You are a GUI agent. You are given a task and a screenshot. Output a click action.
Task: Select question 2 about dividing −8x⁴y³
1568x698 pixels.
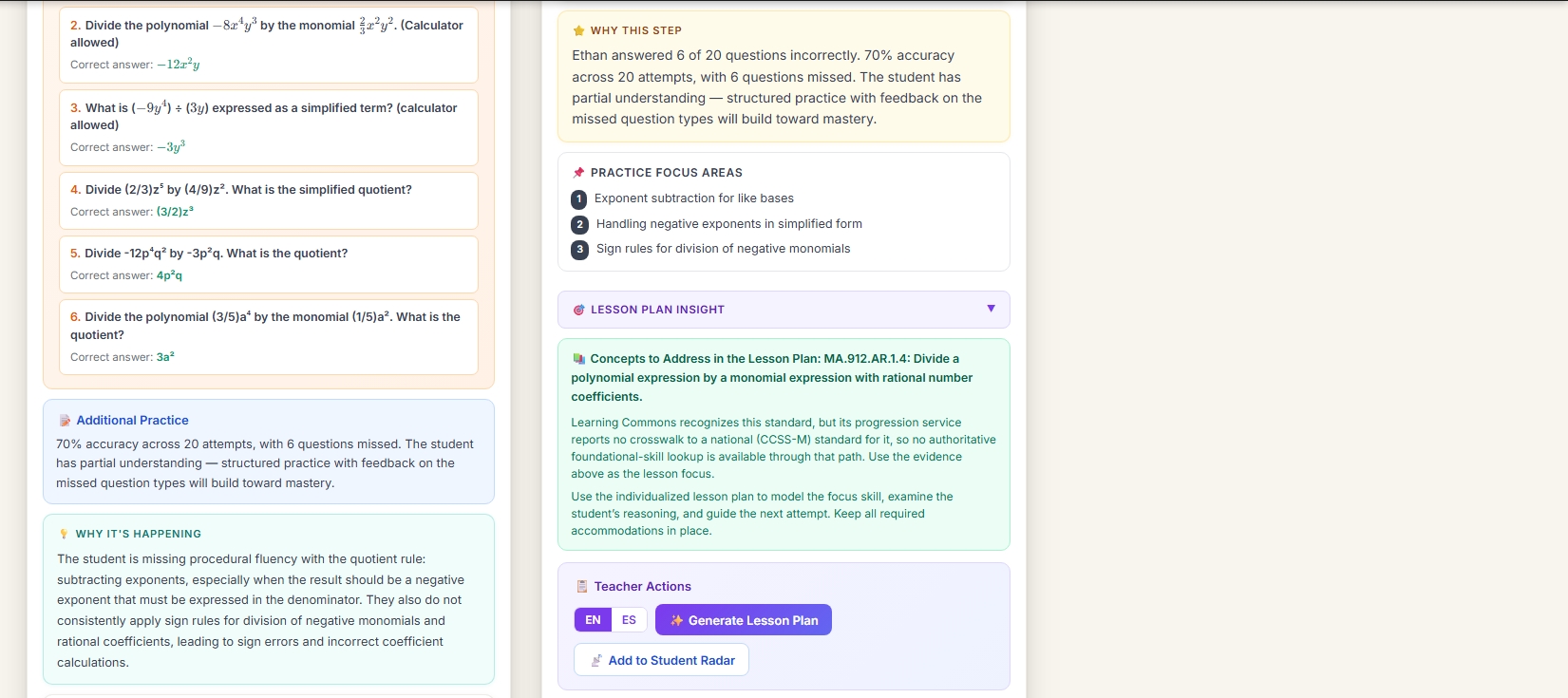point(268,45)
